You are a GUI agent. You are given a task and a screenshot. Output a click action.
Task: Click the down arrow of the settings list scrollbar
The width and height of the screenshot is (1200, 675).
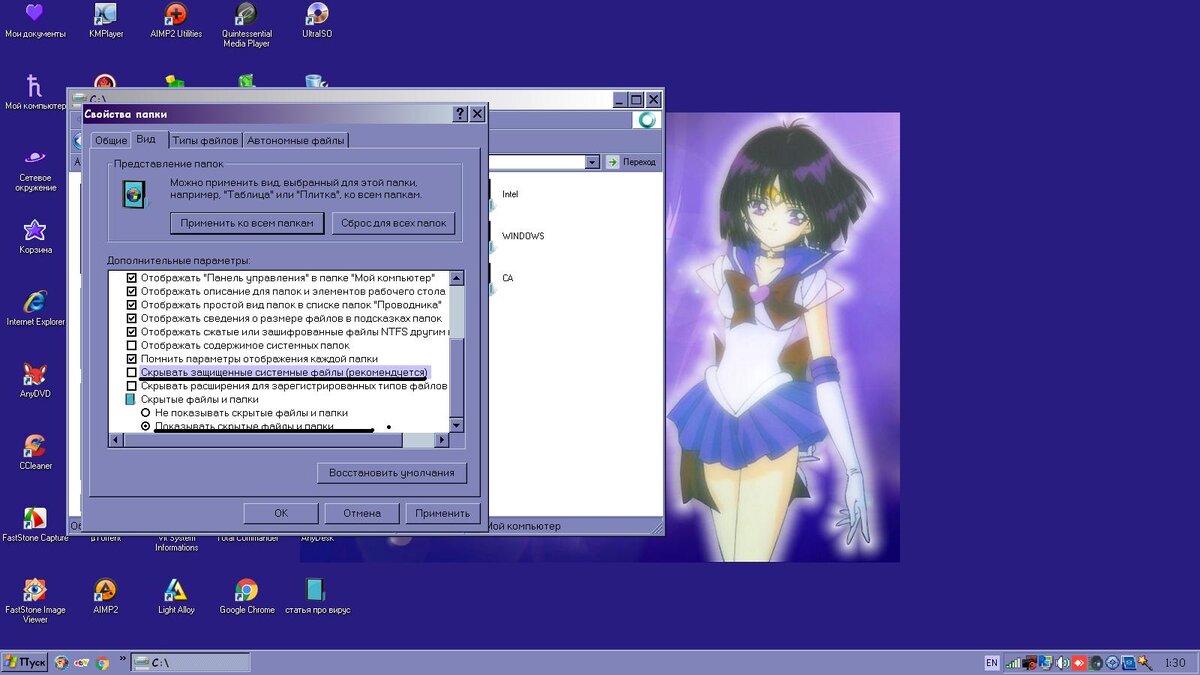click(457, 425)
